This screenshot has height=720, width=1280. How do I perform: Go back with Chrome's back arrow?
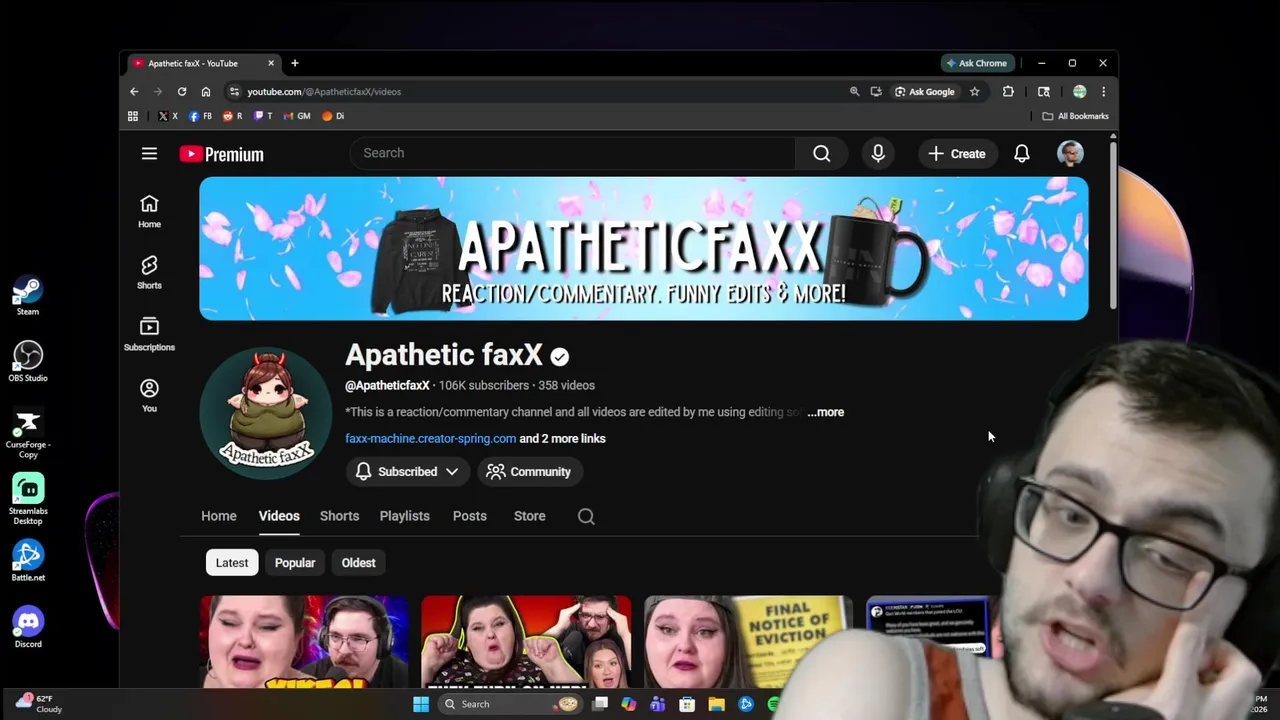click(x=134, y=91)
